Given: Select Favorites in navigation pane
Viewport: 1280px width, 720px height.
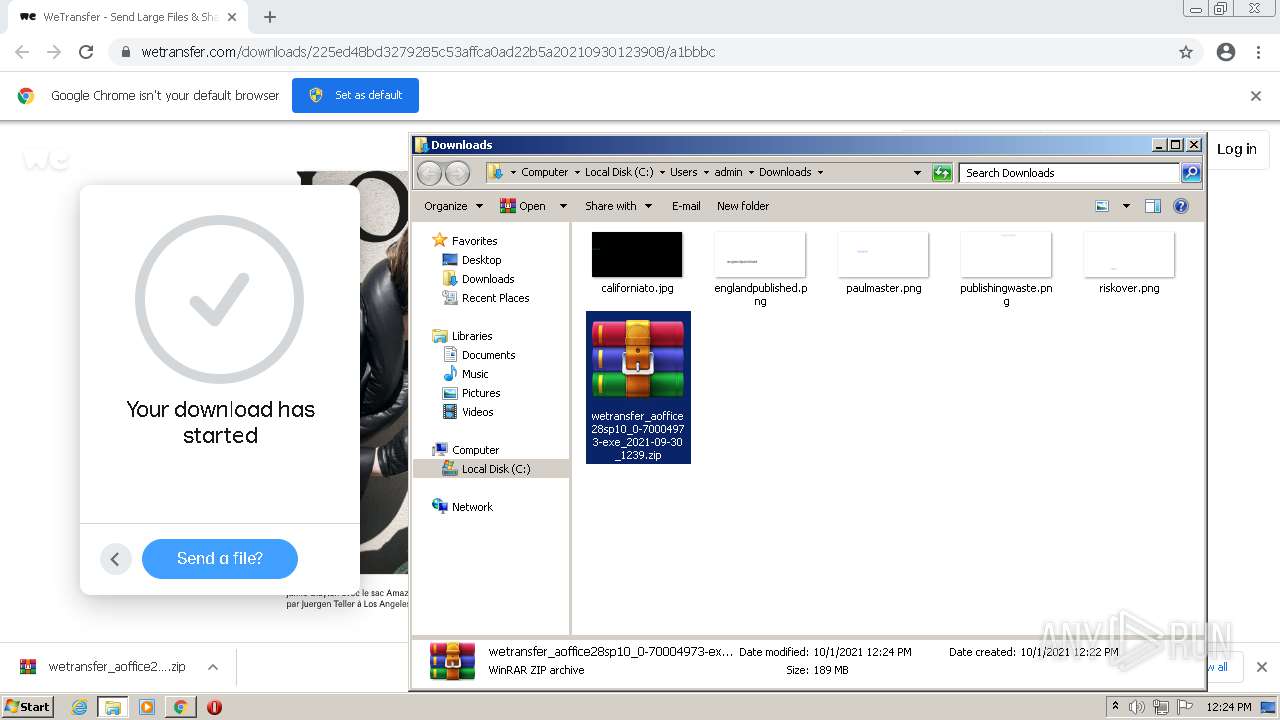Looking at the screenshot, I should point(474,241).
